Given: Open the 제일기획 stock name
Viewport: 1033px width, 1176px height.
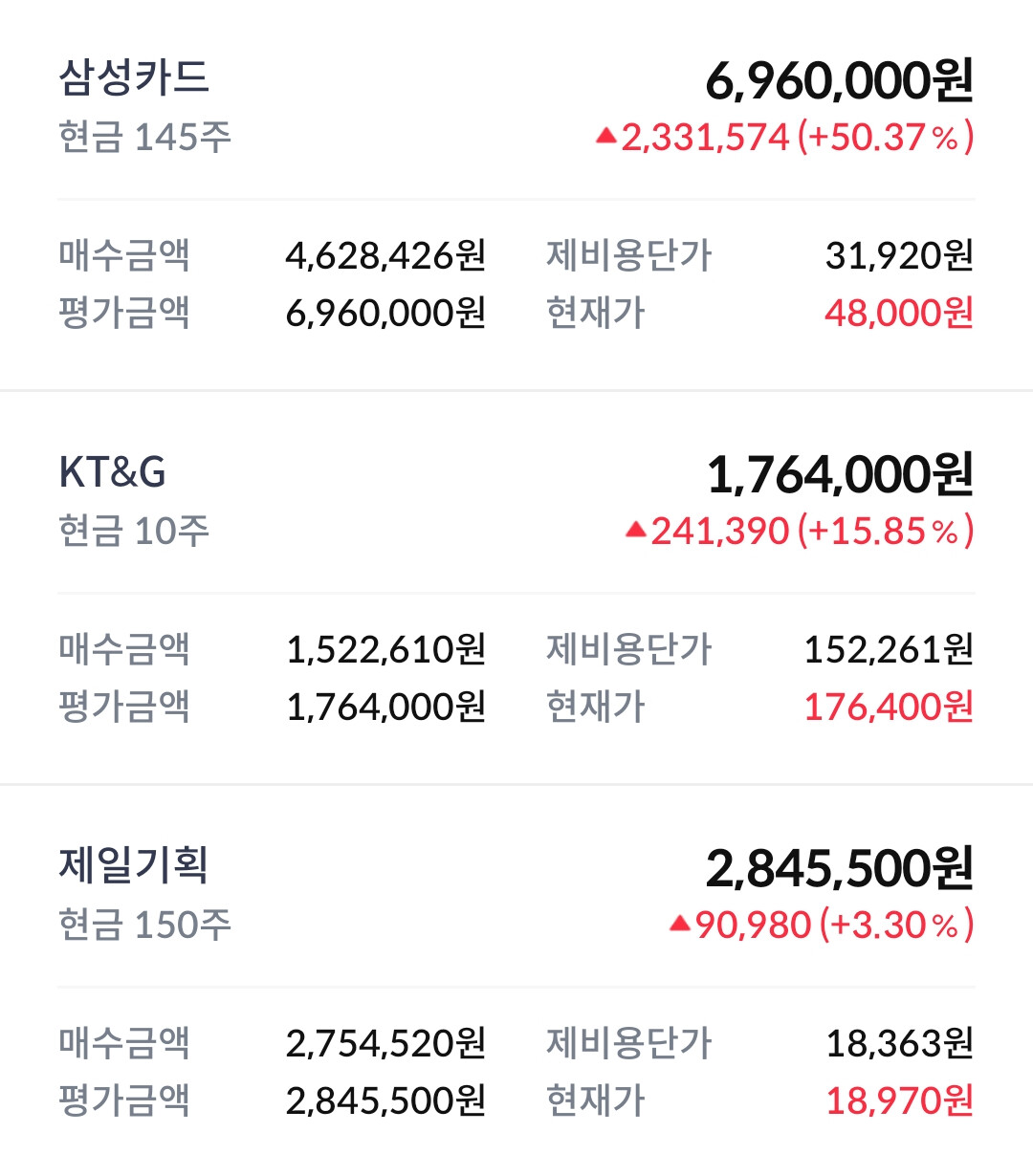Looking at the screenshot, I should pos(134,865).
